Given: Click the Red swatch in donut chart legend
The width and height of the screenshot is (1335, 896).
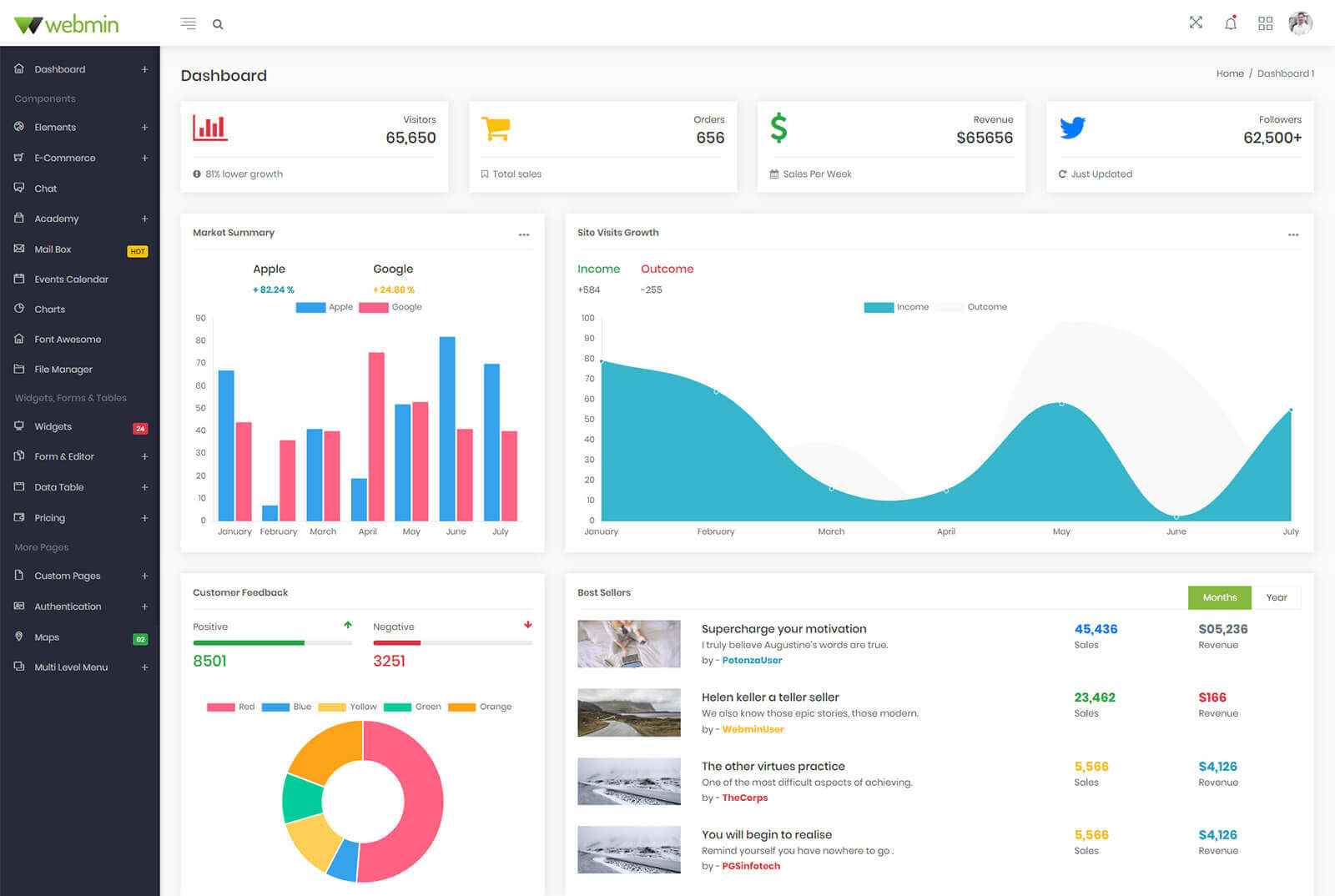Looking at the screenshot, I should (221, 707).
